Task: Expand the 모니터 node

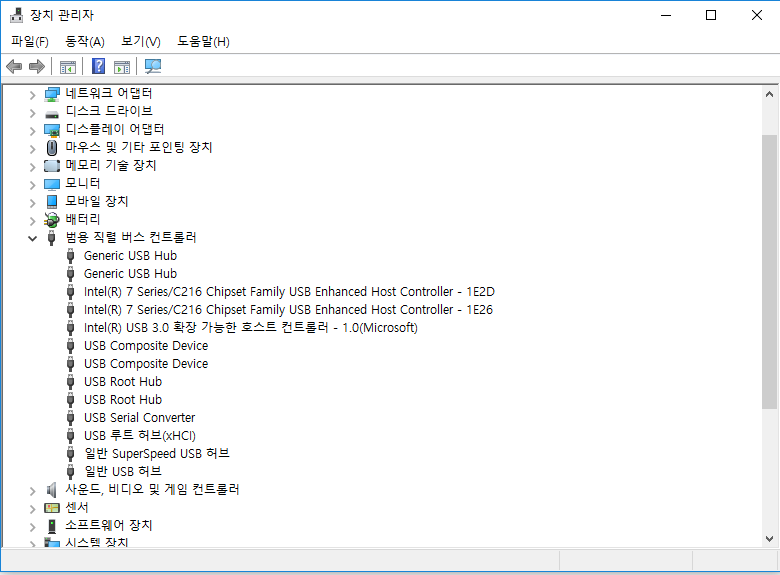Action: pos(32,185)
